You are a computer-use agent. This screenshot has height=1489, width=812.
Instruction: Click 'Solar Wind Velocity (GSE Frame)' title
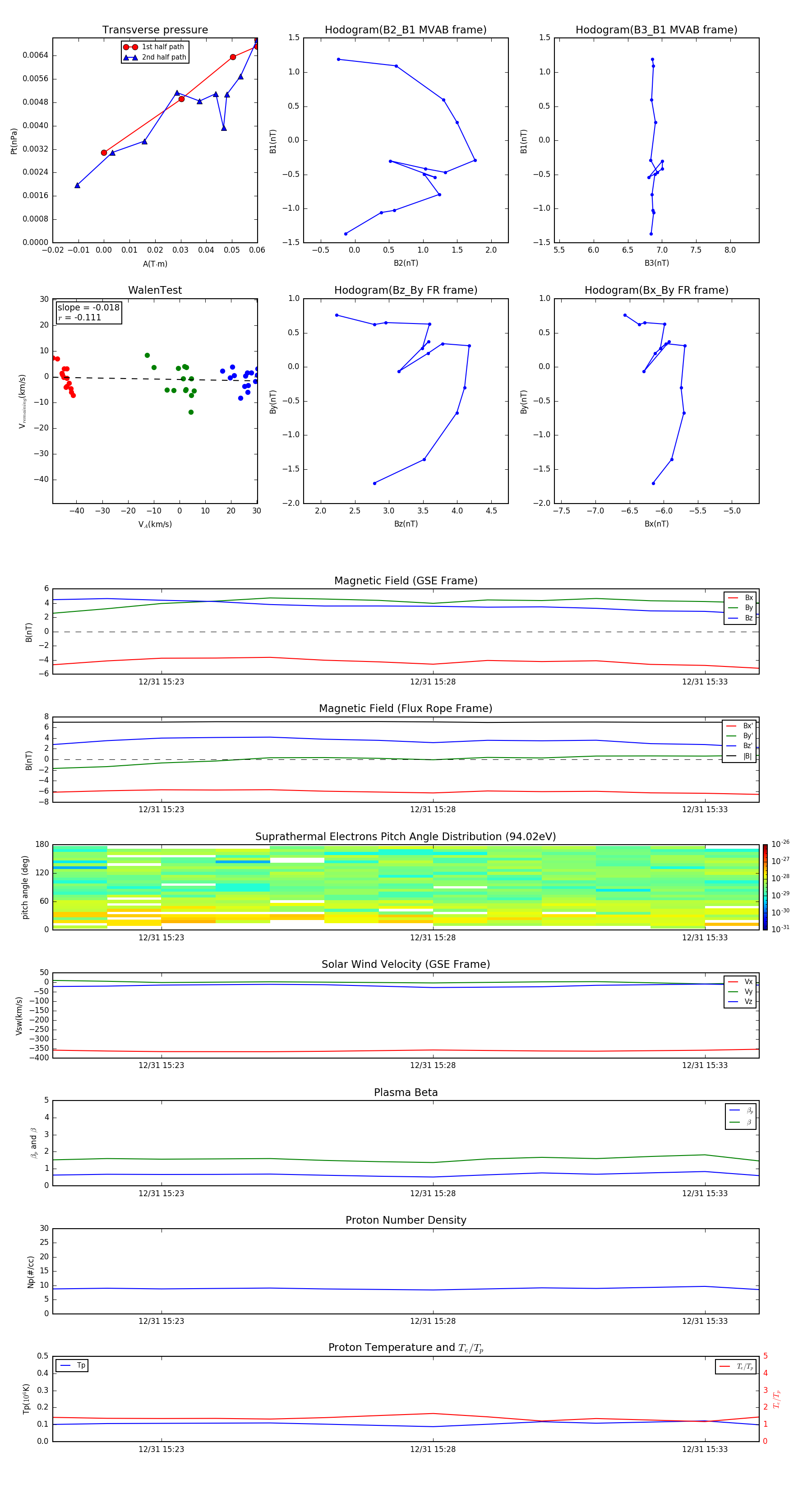coord(406,965)
